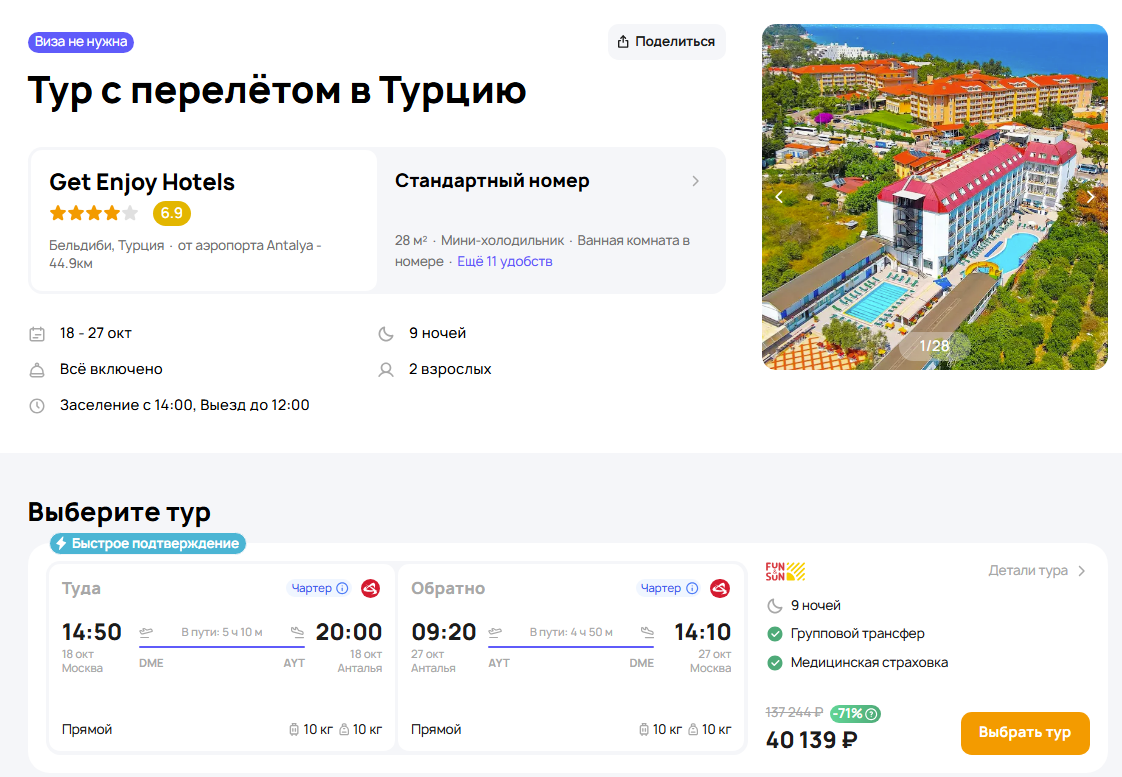Click the info icon on return Чартер badge
Viewport: 1122px width, 777px height.
coord(691,588)
